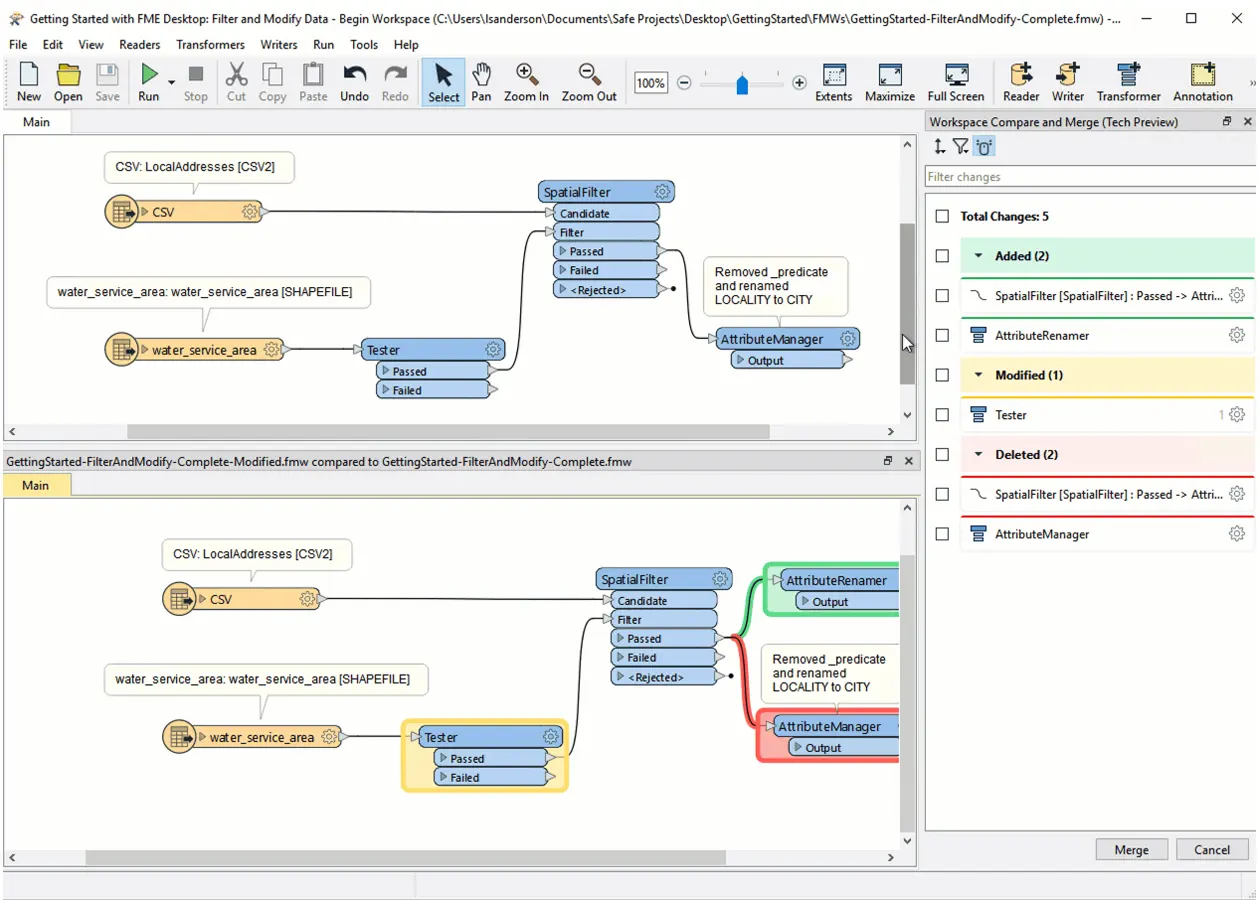Open gear settings for AttributeRenamer change row

(1237, 335)
